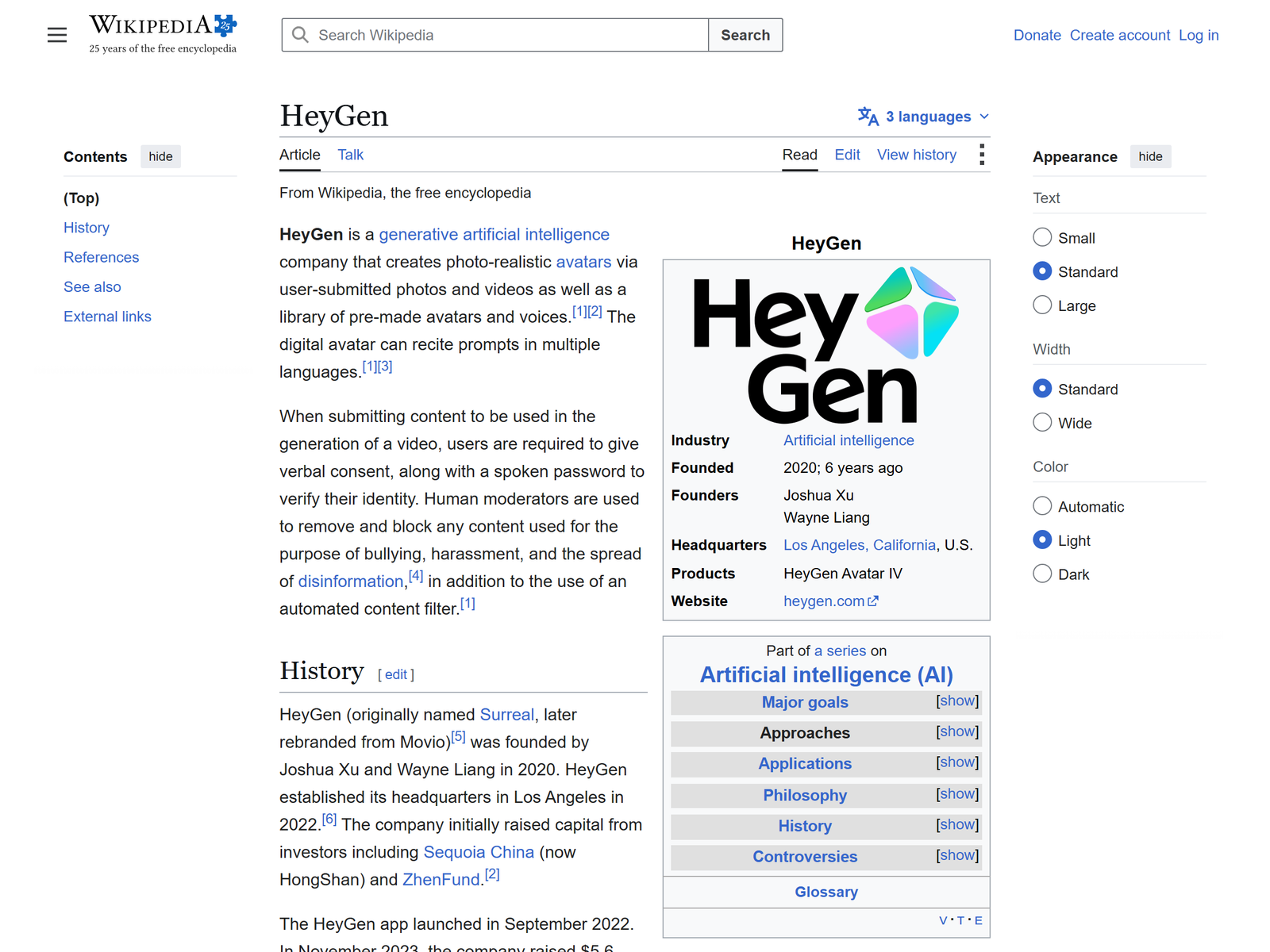Open the Sequoia China link
This screenshot has width=1270, height=952.
point(479,852)
